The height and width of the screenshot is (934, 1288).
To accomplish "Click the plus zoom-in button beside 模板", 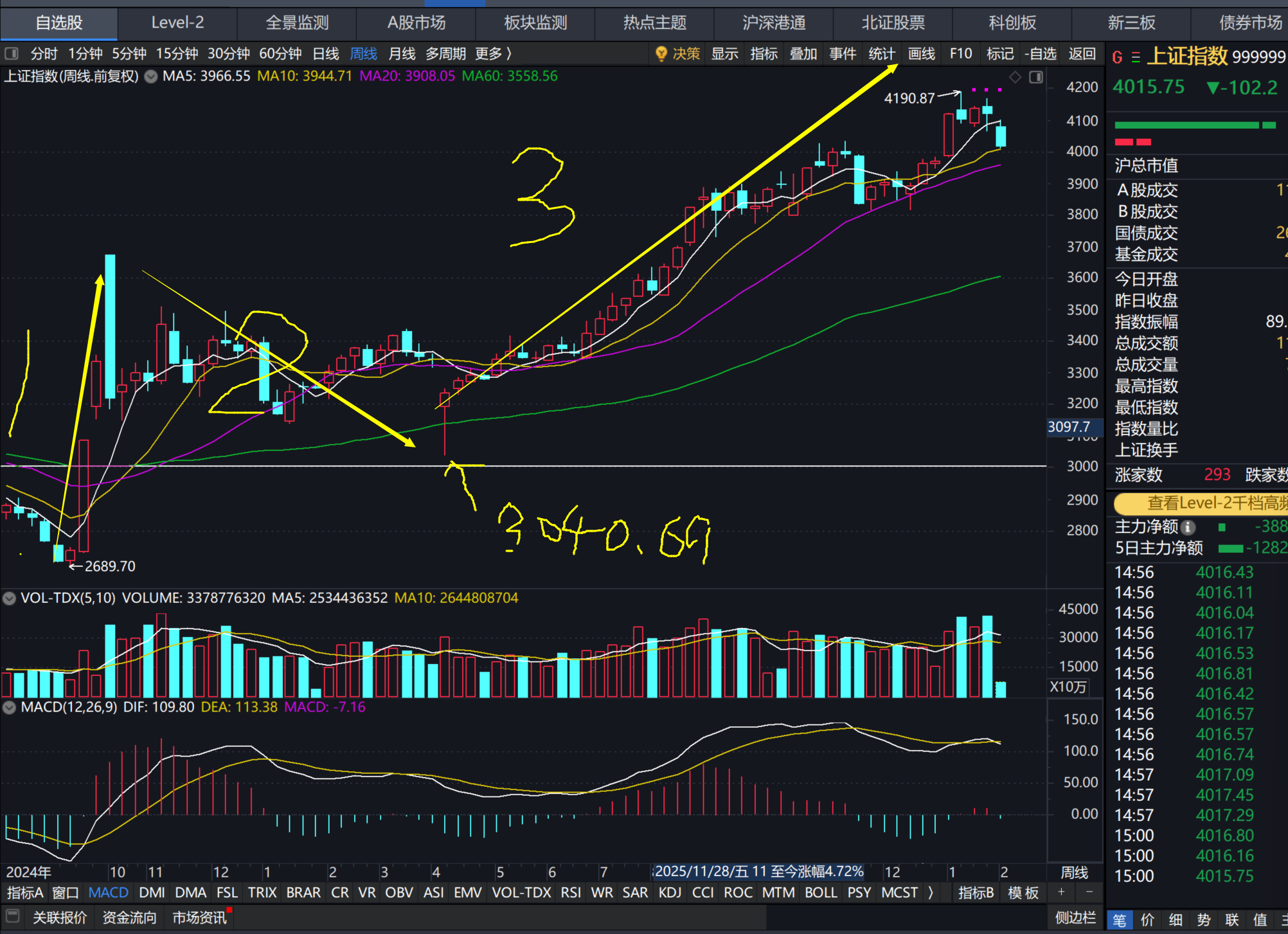I will [1062, 892].
